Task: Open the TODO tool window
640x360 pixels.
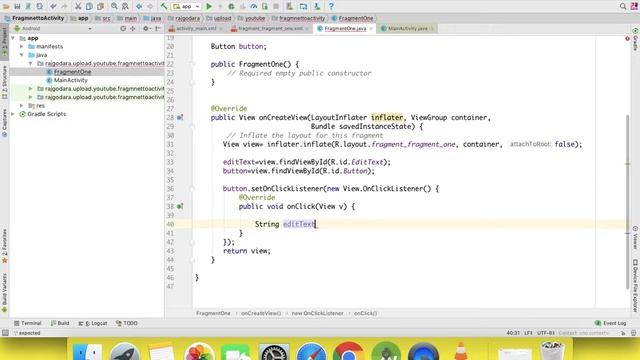Action: [127, 323]
